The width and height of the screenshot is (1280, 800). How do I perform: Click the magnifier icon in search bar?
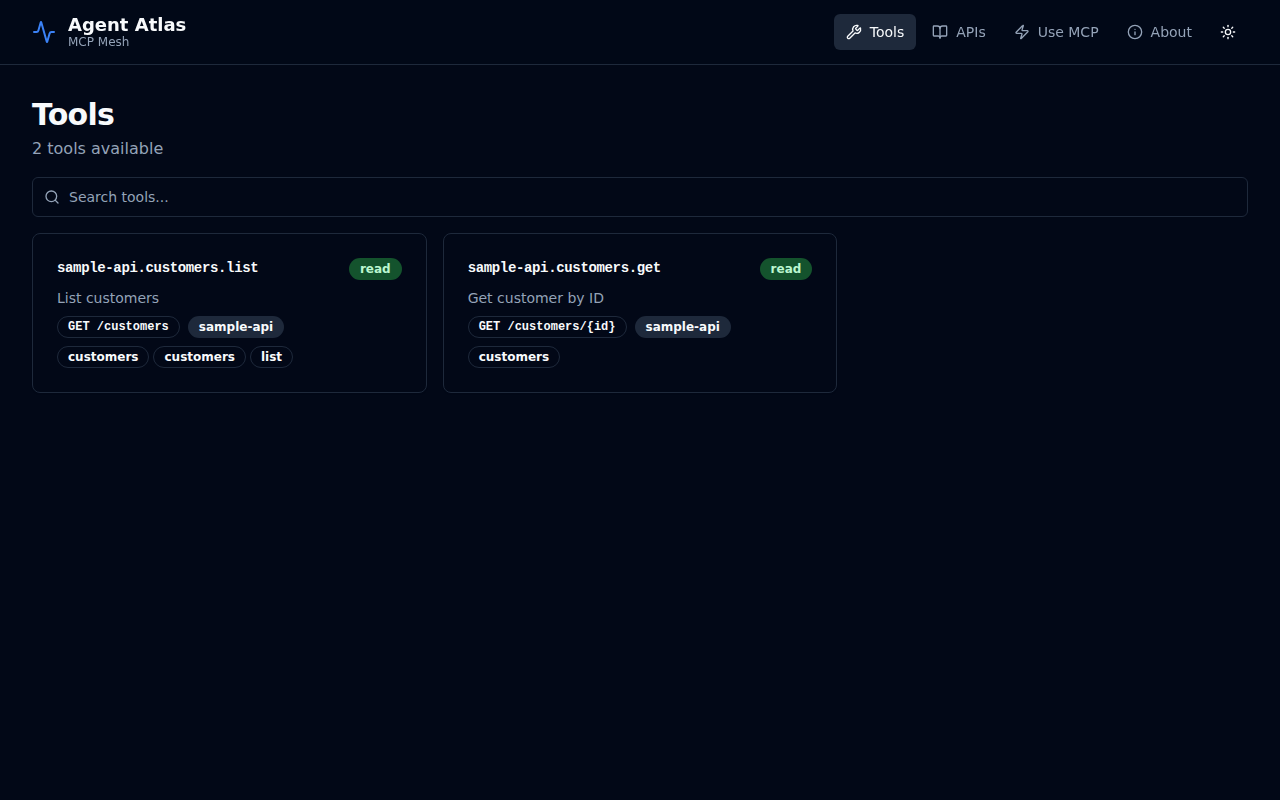coord(52,197)
